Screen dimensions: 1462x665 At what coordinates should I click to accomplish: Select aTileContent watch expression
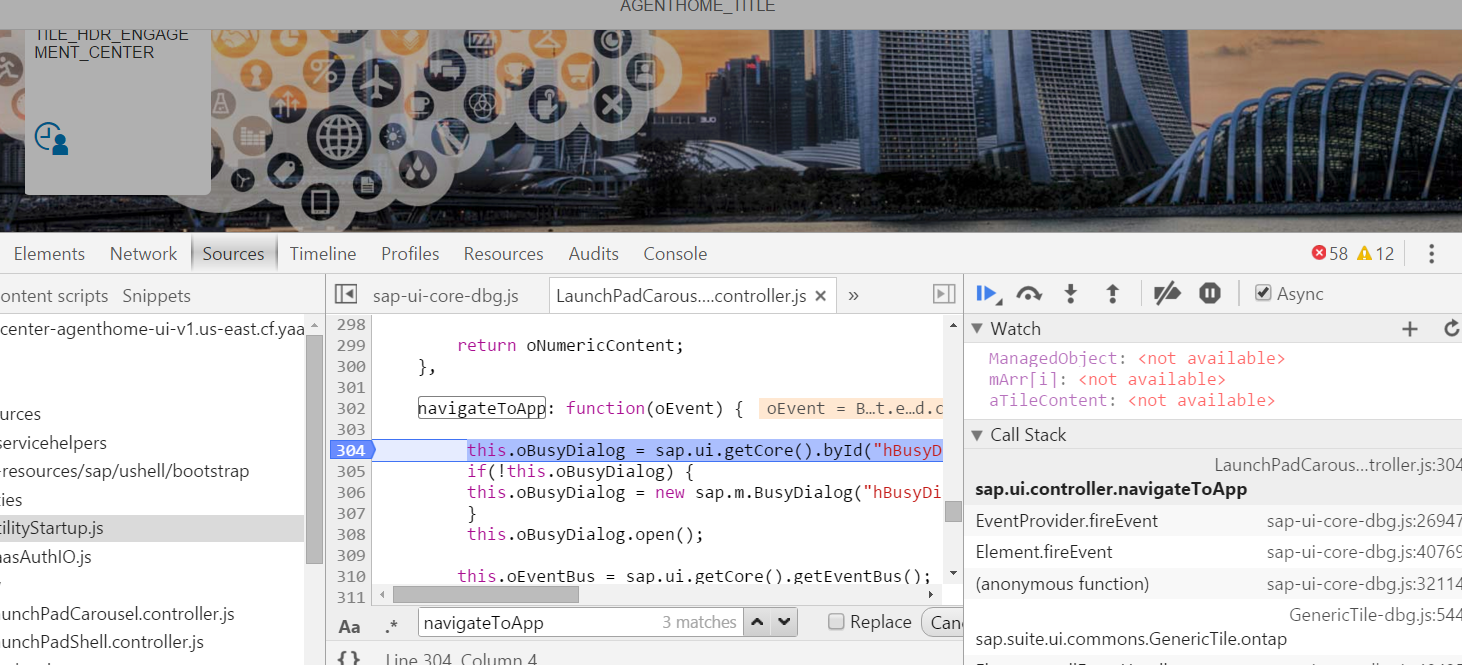coord(1132,400)
